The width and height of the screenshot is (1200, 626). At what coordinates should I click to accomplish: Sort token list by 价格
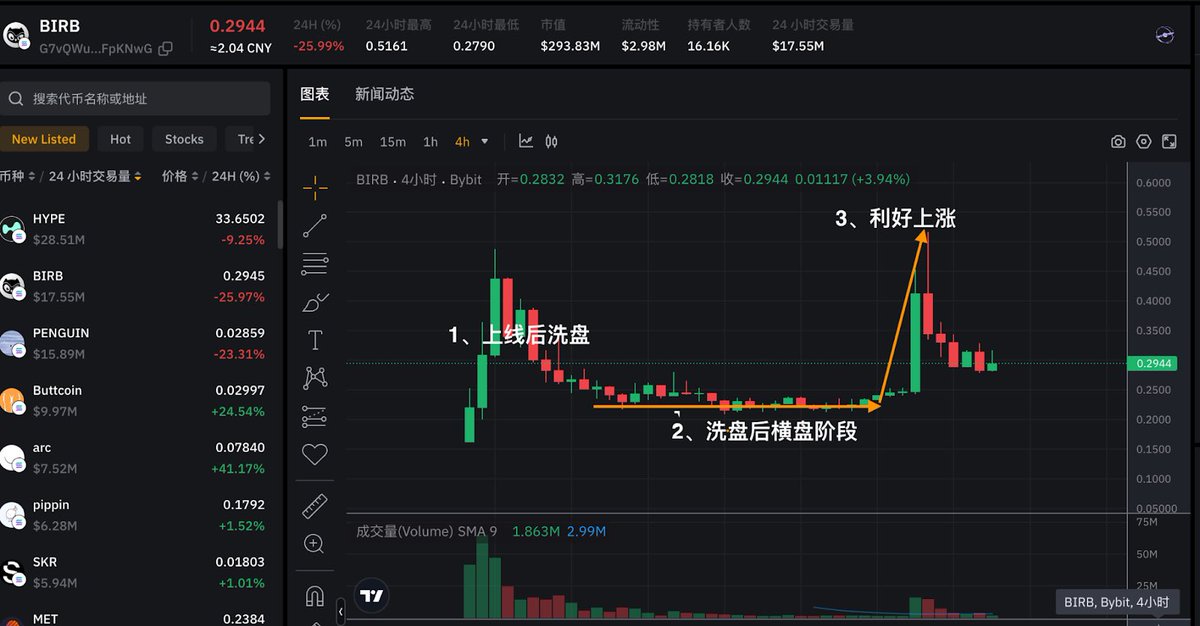[180, 176]
